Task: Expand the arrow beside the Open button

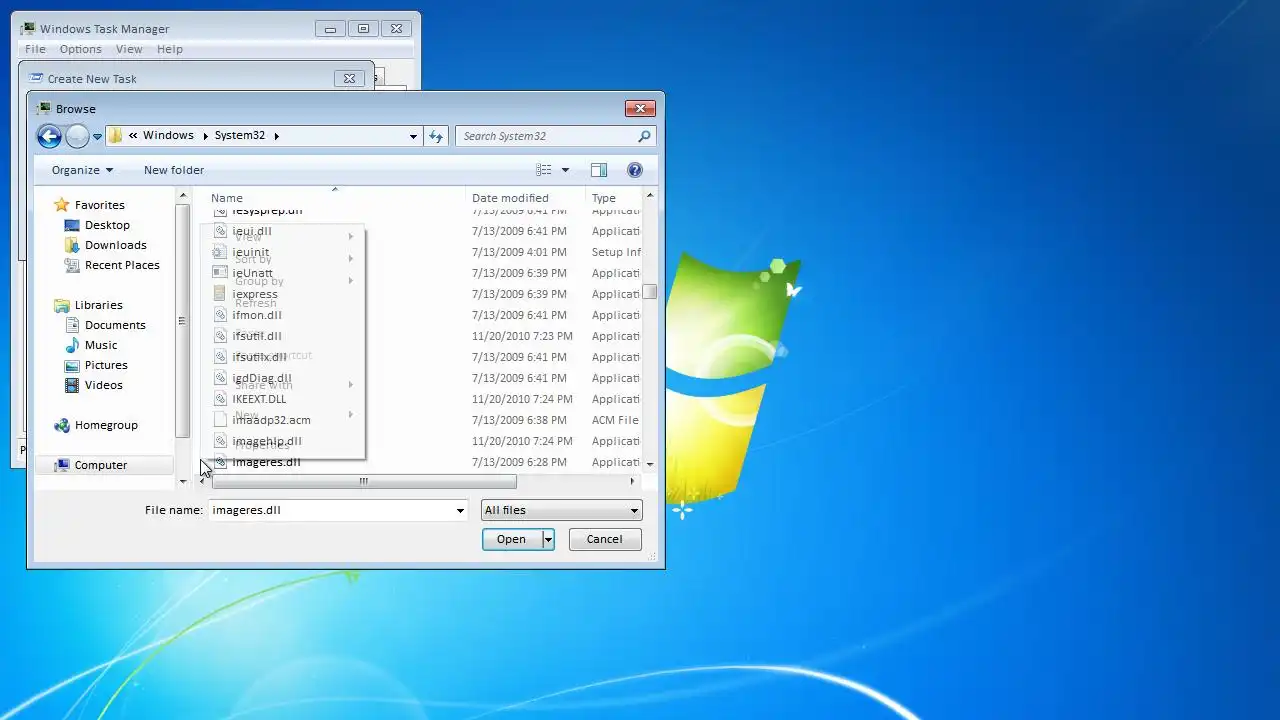Action: (x=548, y=539)
